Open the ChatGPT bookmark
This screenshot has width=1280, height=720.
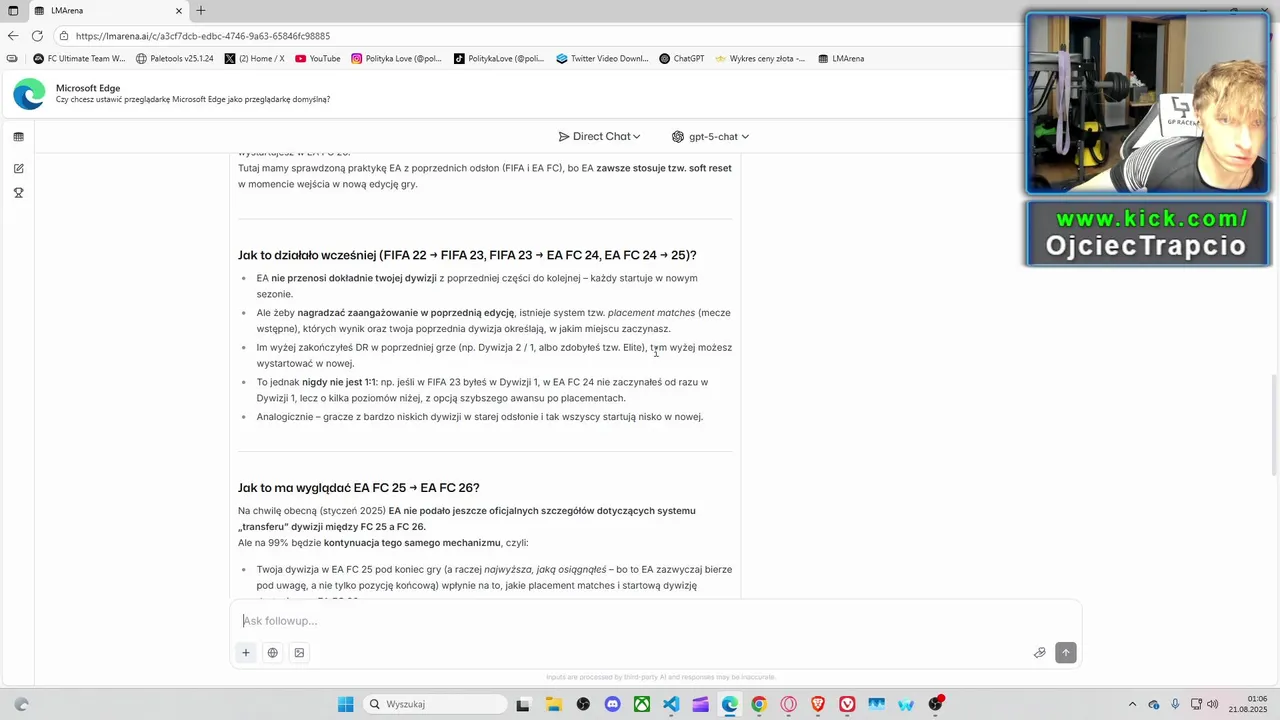[682, 58]
